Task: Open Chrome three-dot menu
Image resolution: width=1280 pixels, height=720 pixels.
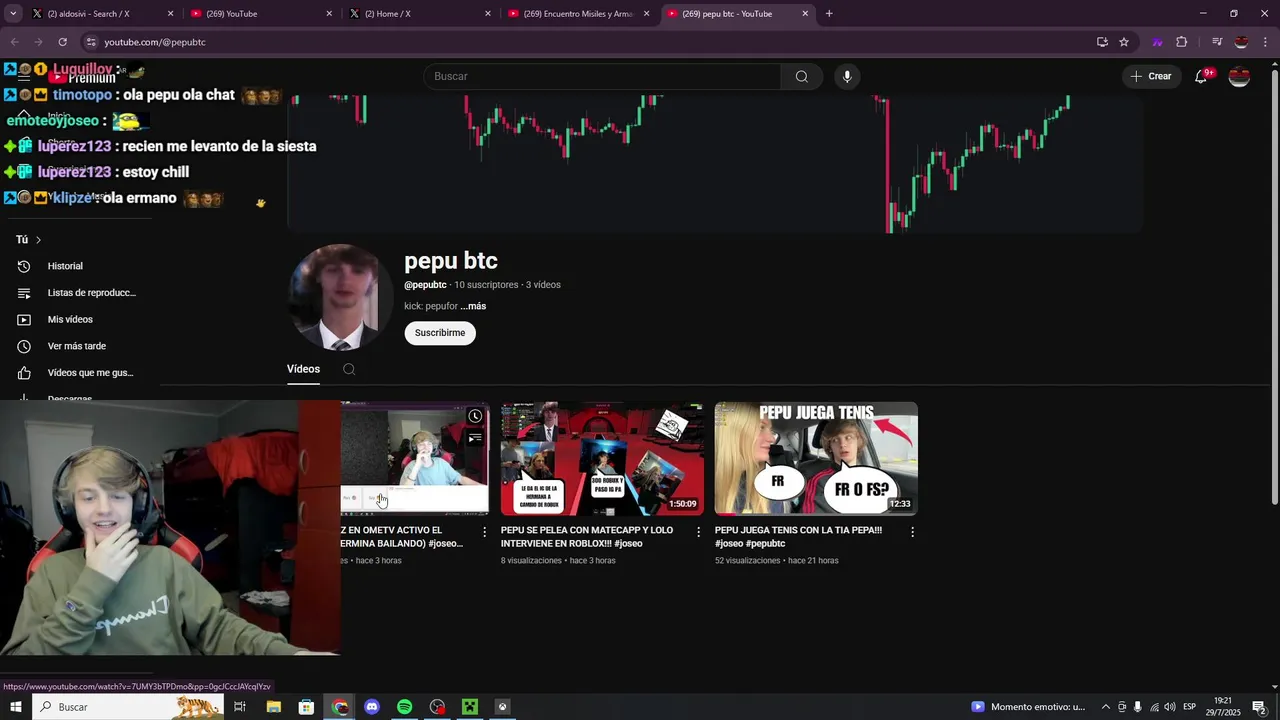Action: pyautogui.click(x=1266, y=42)
